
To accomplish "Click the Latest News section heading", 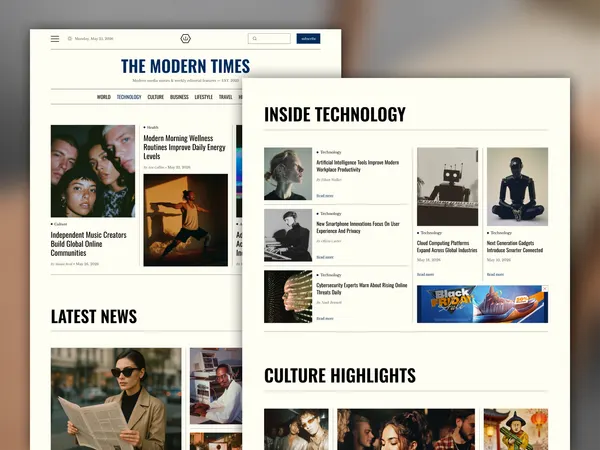I will point(94,316).
